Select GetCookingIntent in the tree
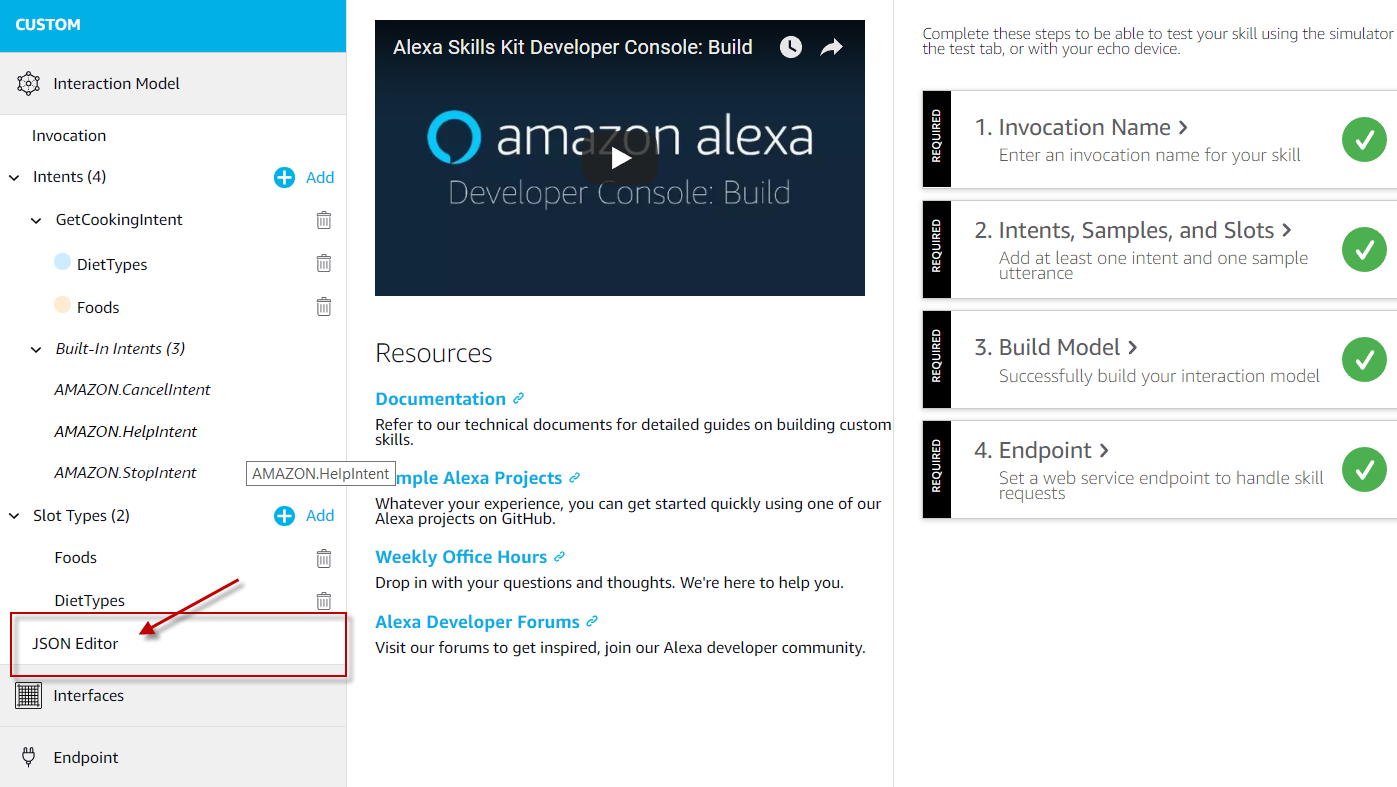 (x=119, y=220)
